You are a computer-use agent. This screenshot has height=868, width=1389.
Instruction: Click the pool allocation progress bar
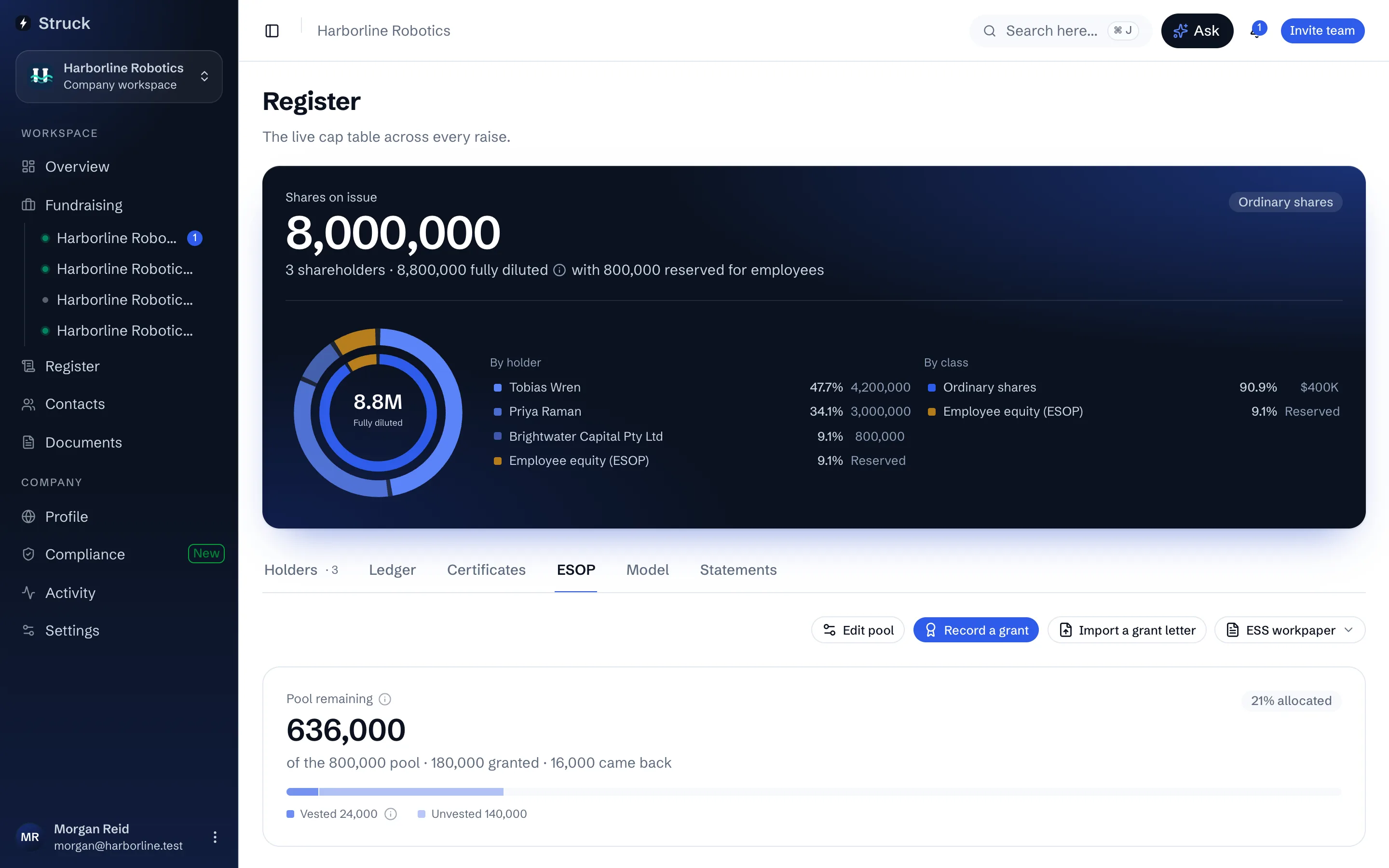click(813, 792)
